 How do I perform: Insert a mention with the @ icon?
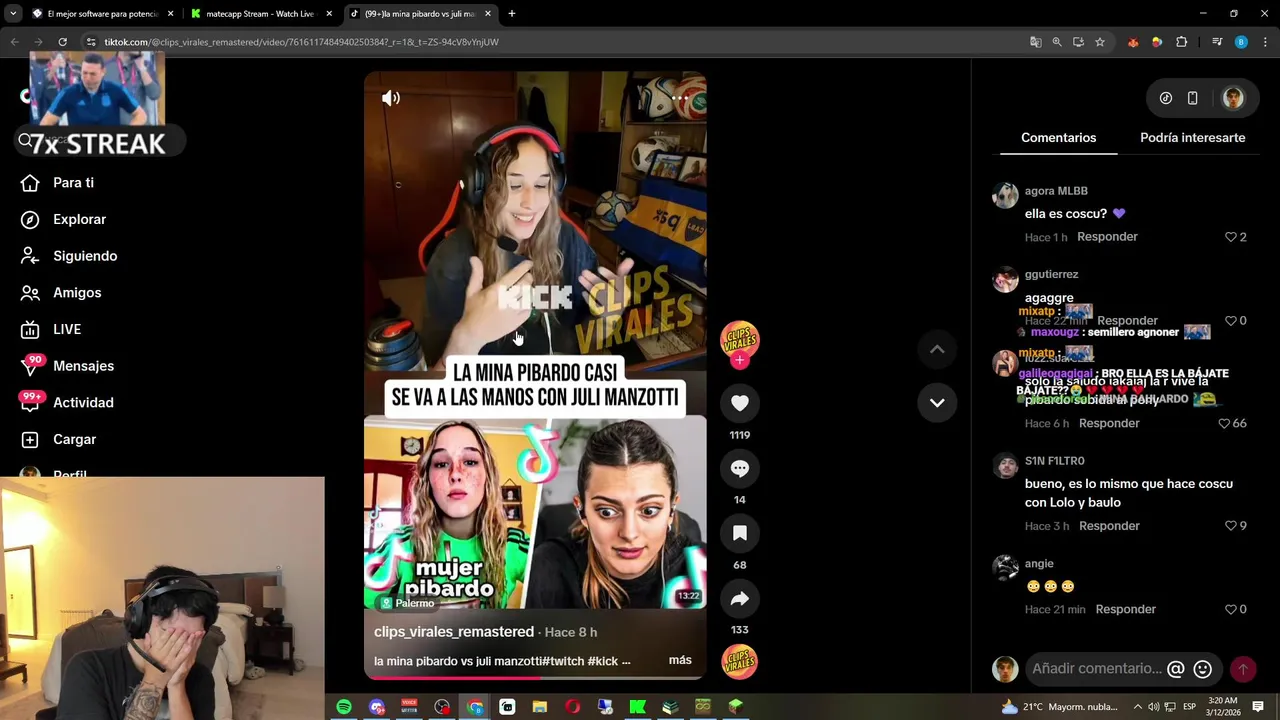[1176, 669]
